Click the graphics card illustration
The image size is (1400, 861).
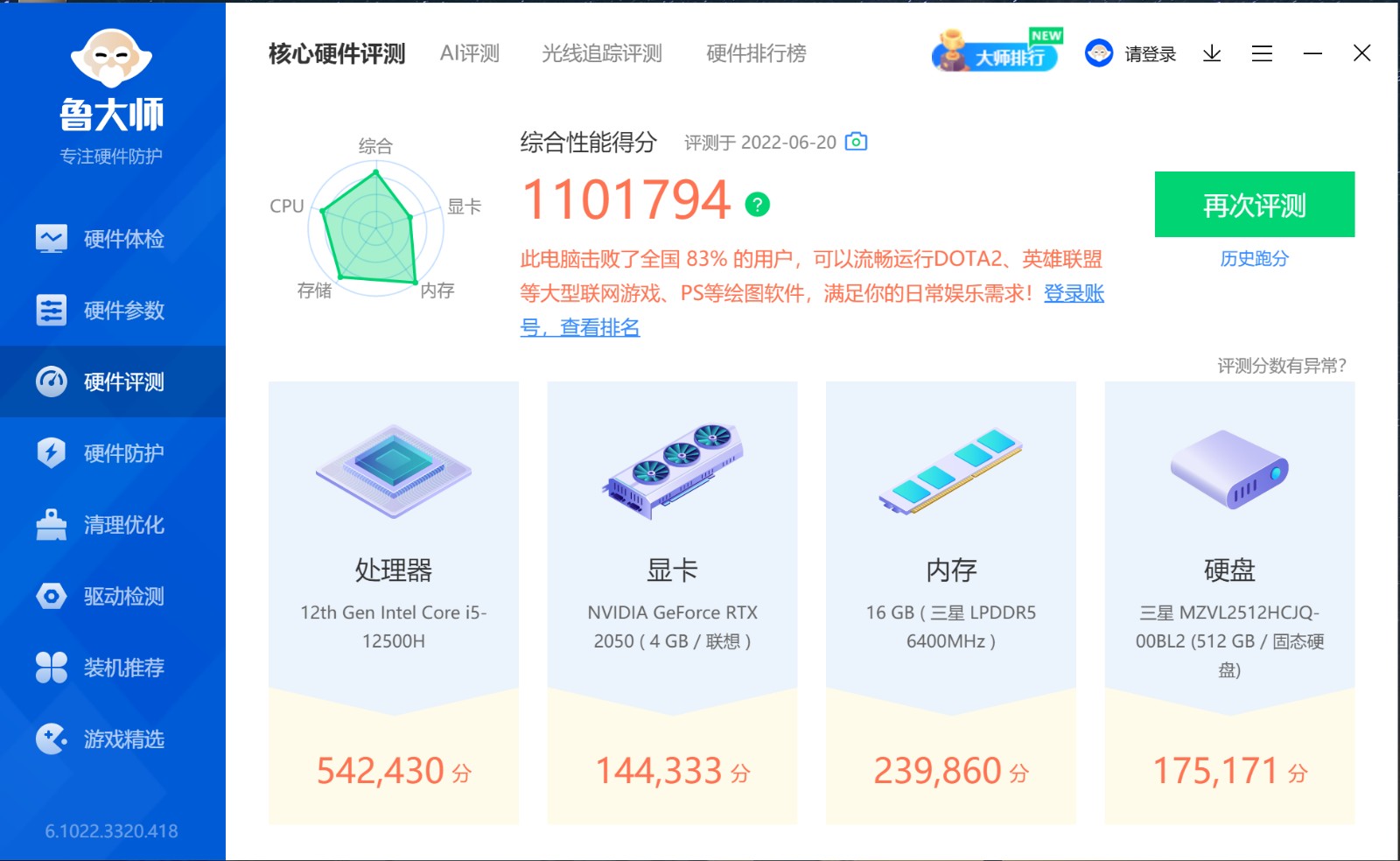[672, 471]
